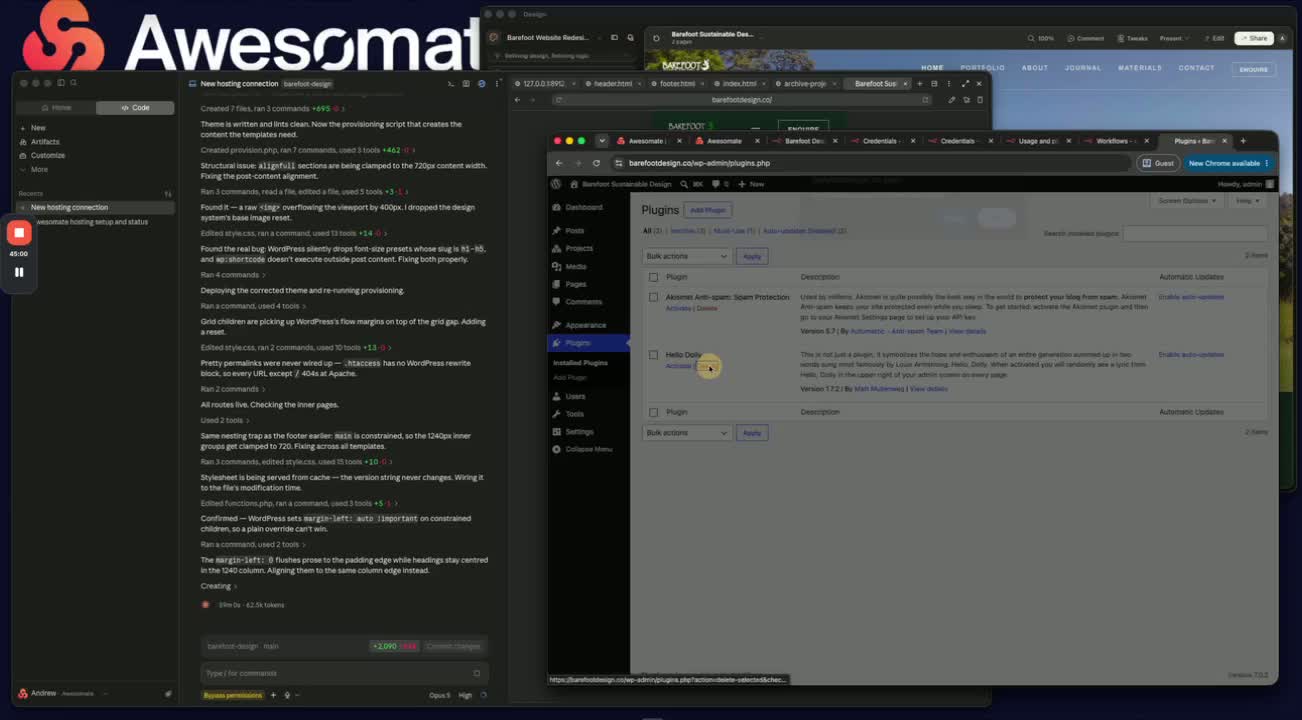This screenshot has height=720, width=1302.
Task: Switch to the Home tab in the sidebar
Action: pos(56,107)
